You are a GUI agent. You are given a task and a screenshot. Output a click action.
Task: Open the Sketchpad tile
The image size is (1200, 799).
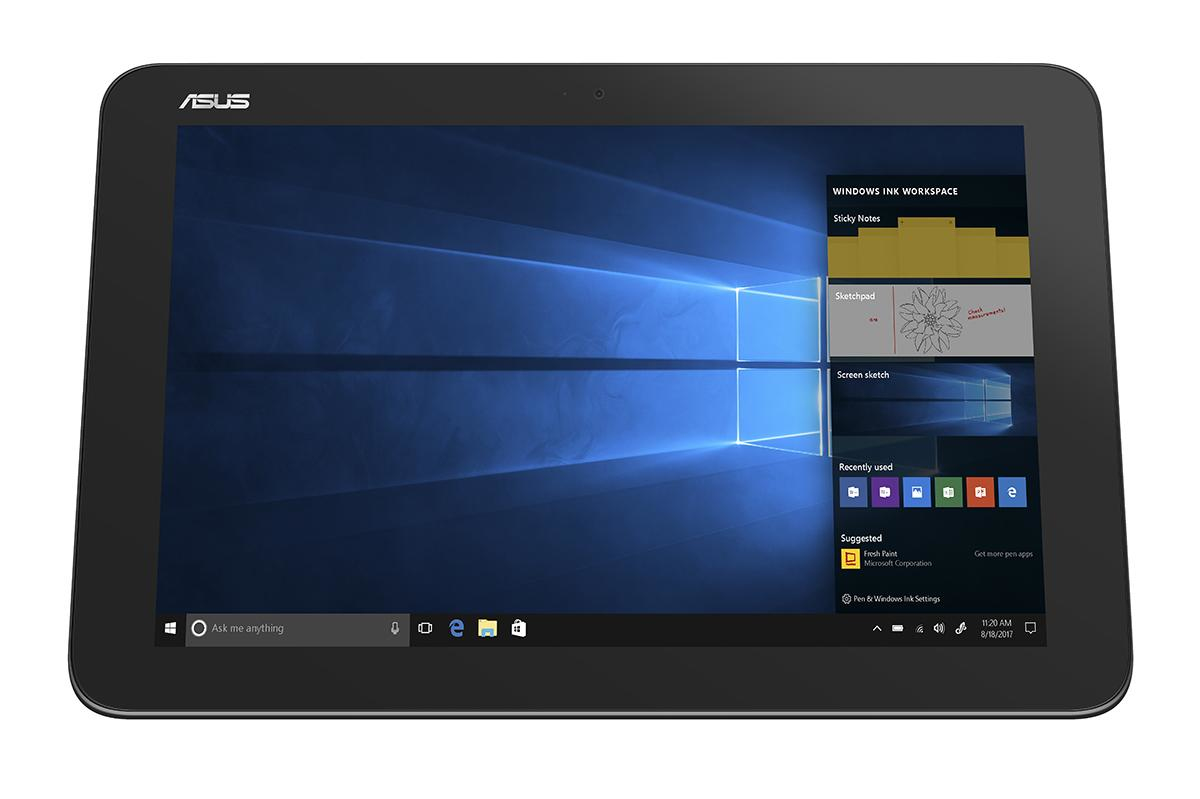coord(930,321)
